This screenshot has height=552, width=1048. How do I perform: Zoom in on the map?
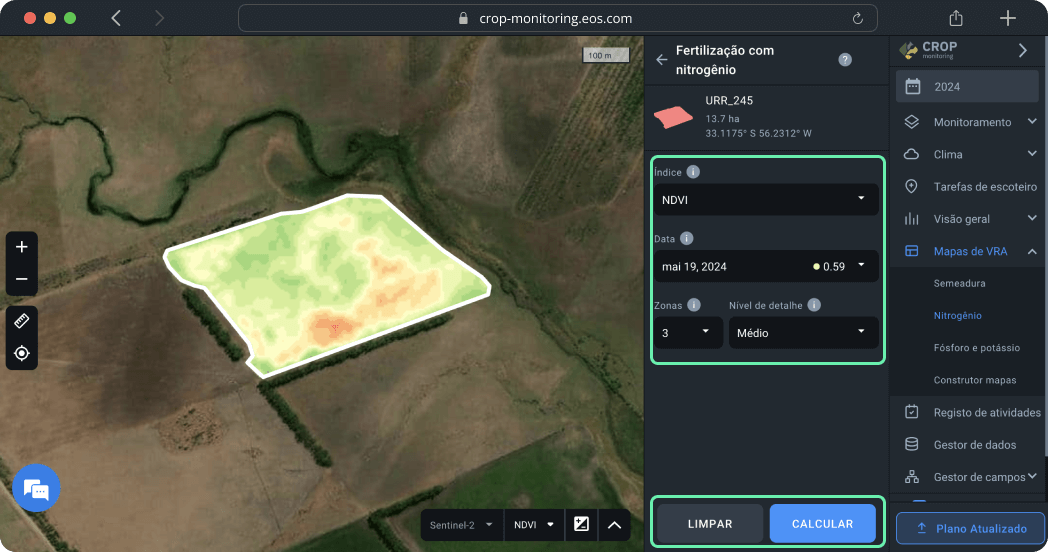click(22, 246)
